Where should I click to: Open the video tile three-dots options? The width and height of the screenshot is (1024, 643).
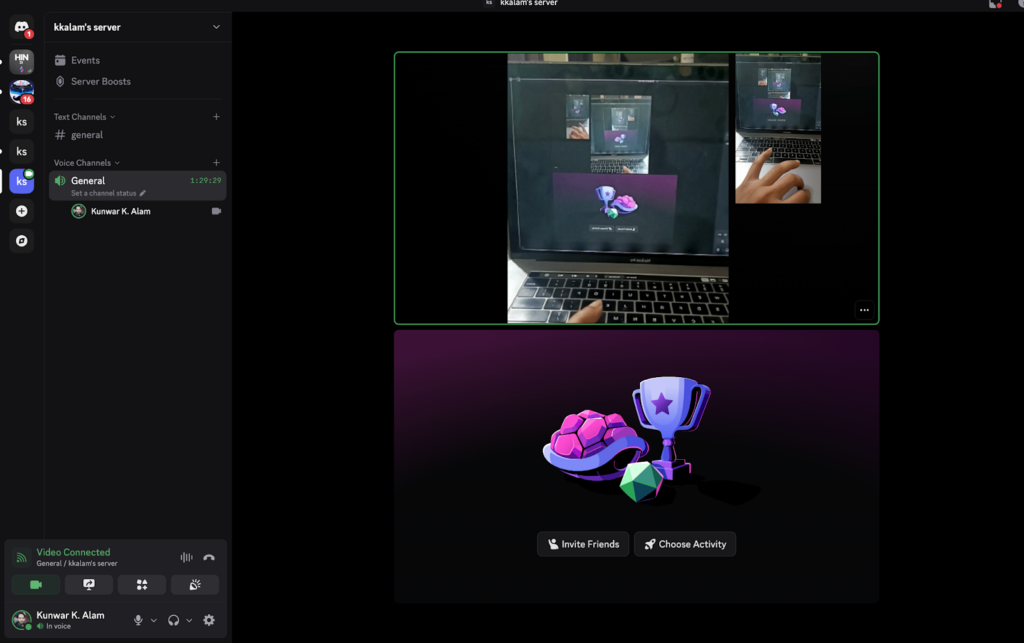(864, 310)
